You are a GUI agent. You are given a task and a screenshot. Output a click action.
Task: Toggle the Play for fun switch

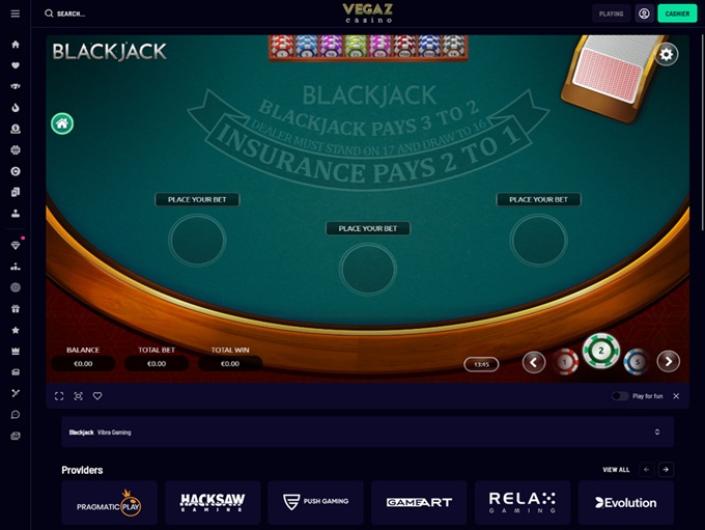[620, 396]
